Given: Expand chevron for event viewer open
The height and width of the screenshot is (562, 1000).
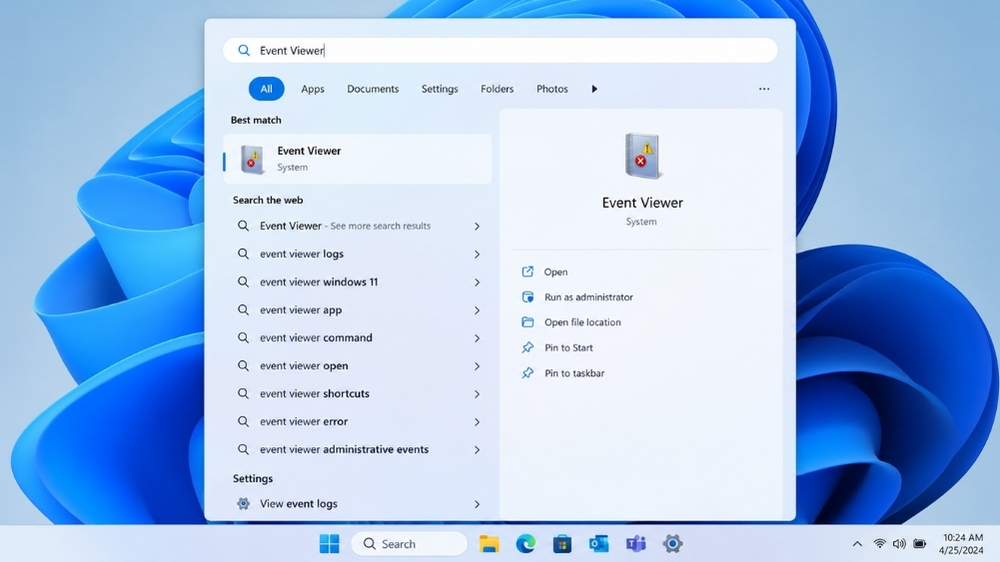Looking at the screenshot, I should point(476,366).
